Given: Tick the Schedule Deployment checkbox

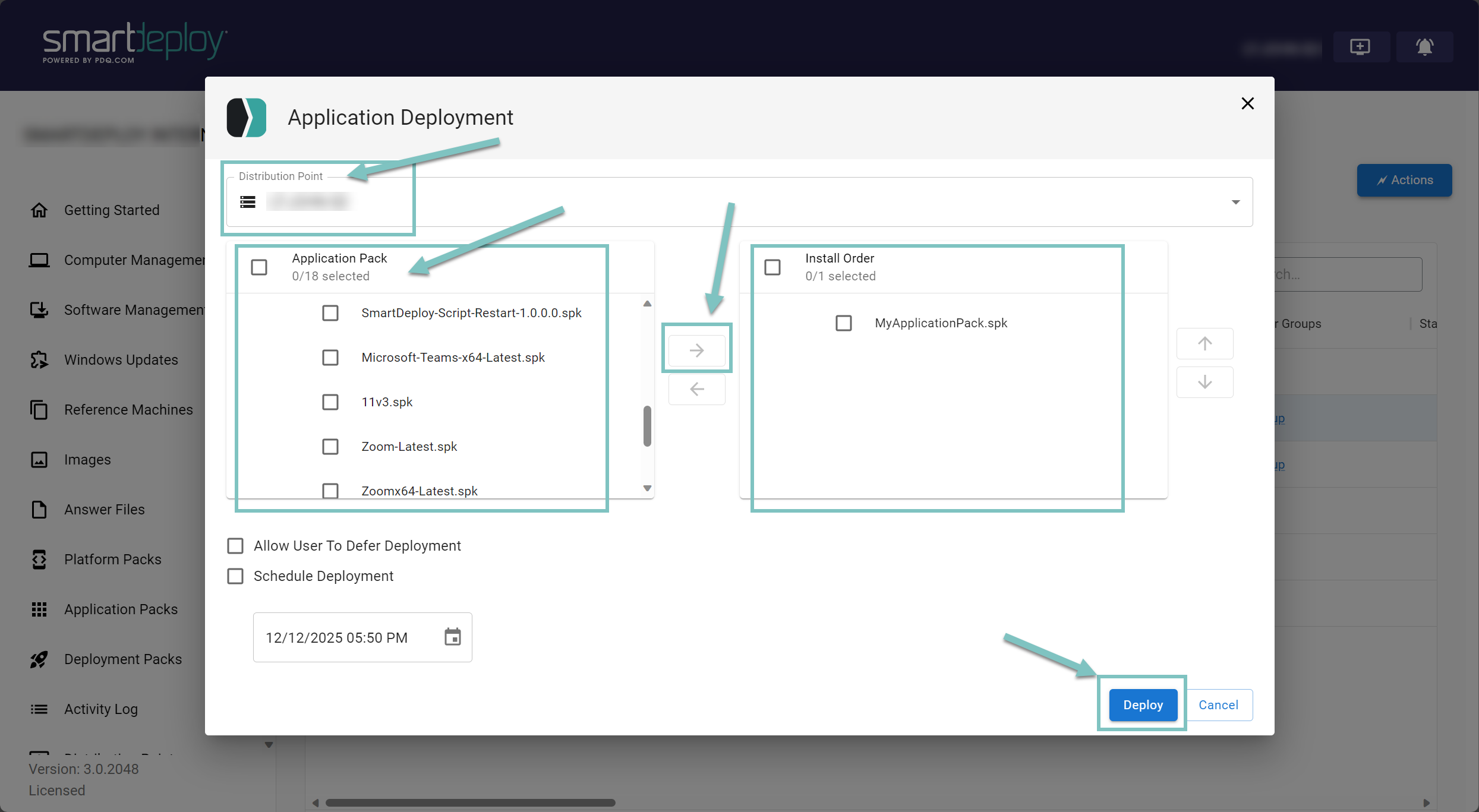Looking at the screenshot, I should pos(235,576).
